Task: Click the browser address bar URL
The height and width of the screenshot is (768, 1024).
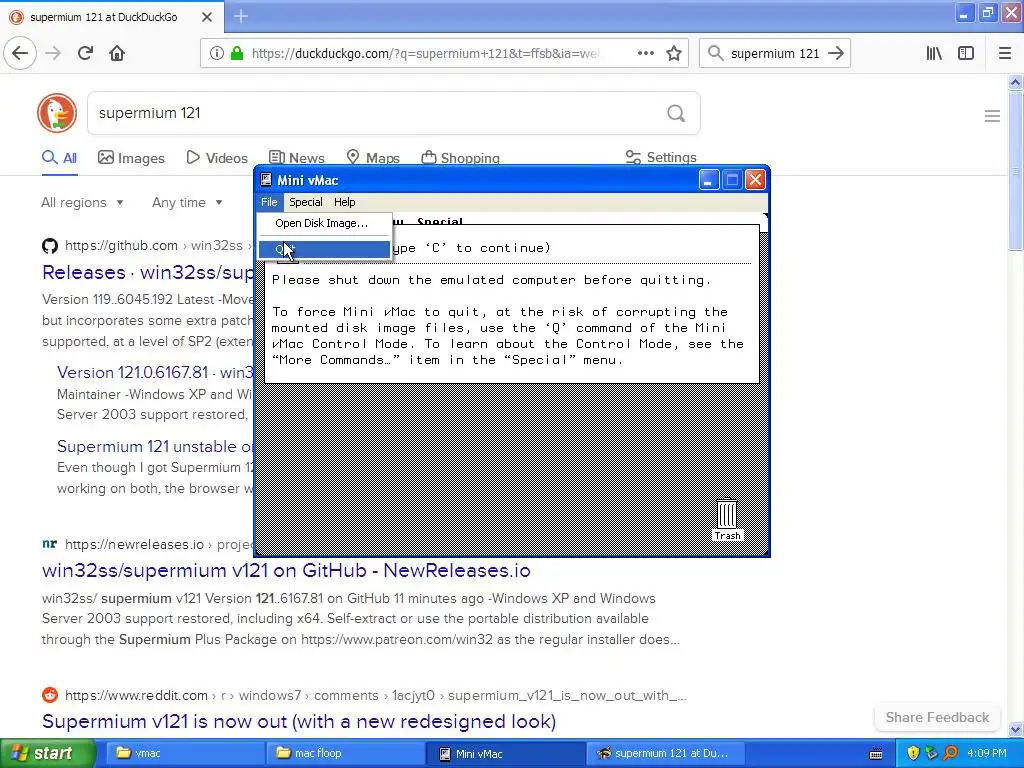Action: point(424,53)
